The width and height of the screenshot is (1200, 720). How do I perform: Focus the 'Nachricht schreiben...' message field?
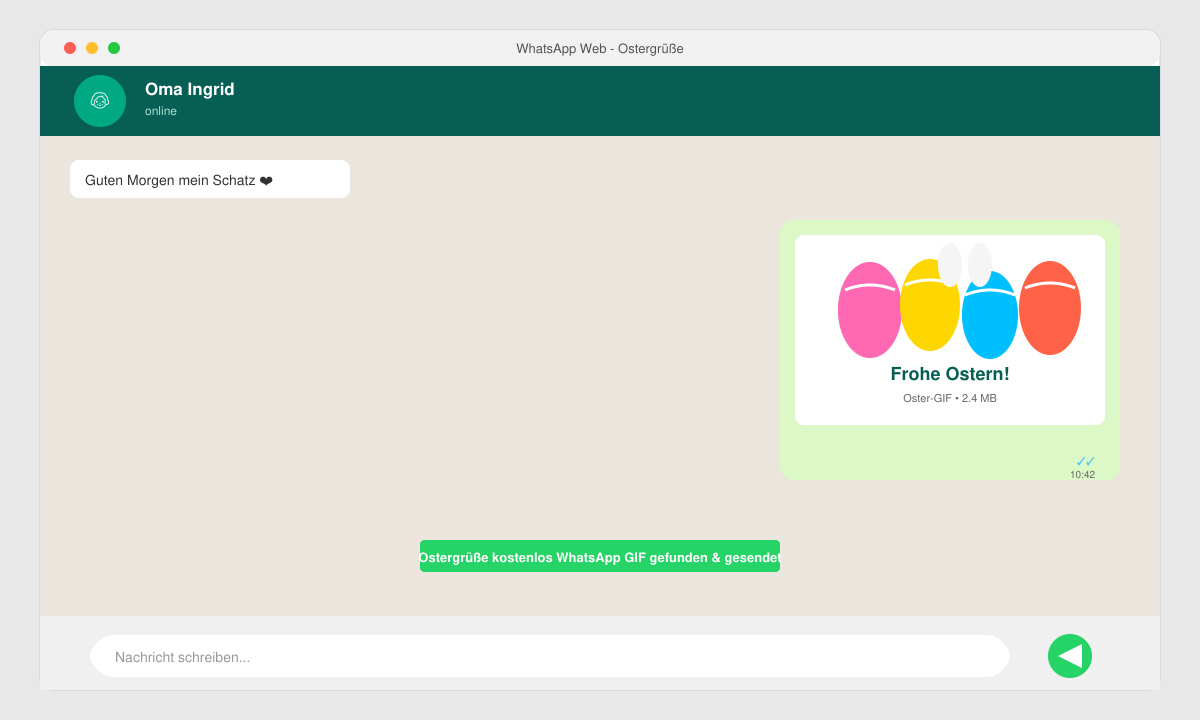[x=550, y=656]
